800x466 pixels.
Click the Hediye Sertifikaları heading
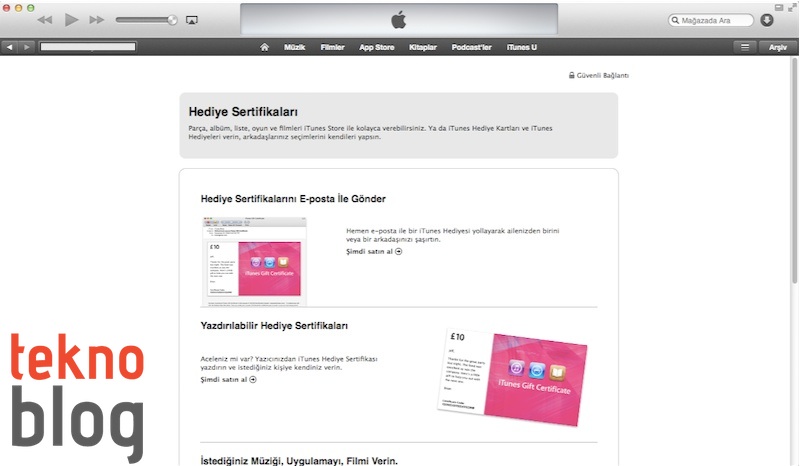click(x=243, y=112)
